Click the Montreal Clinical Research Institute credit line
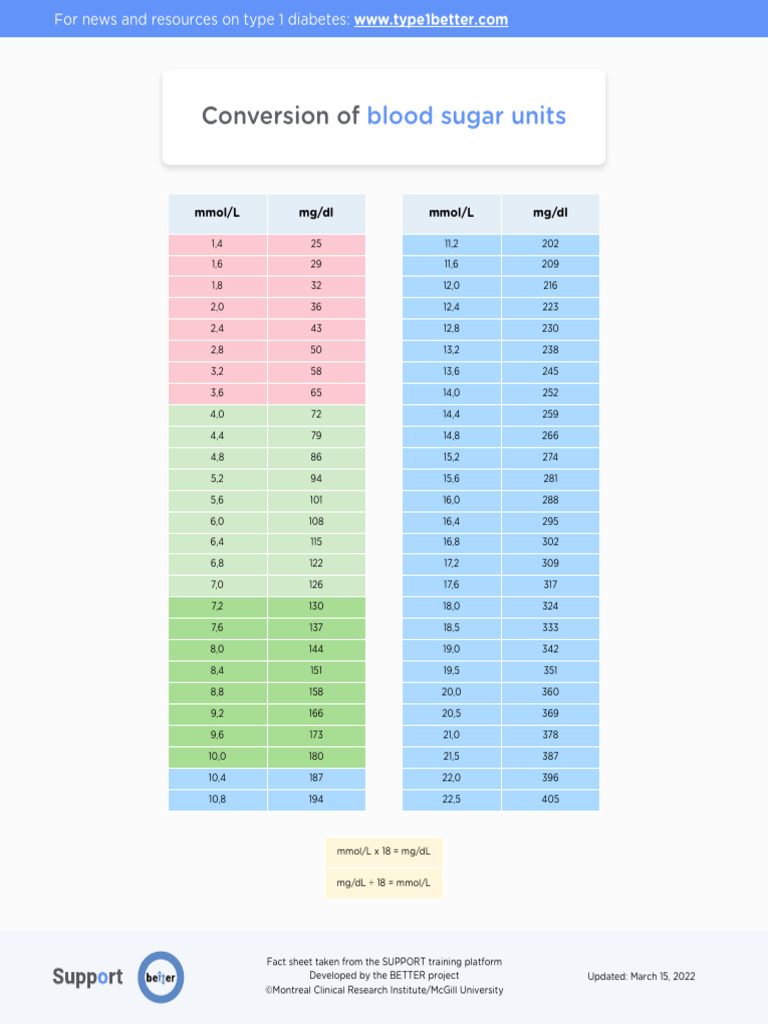The width and height of the screenshot is (768, 1024). click(x=384, y=991)
